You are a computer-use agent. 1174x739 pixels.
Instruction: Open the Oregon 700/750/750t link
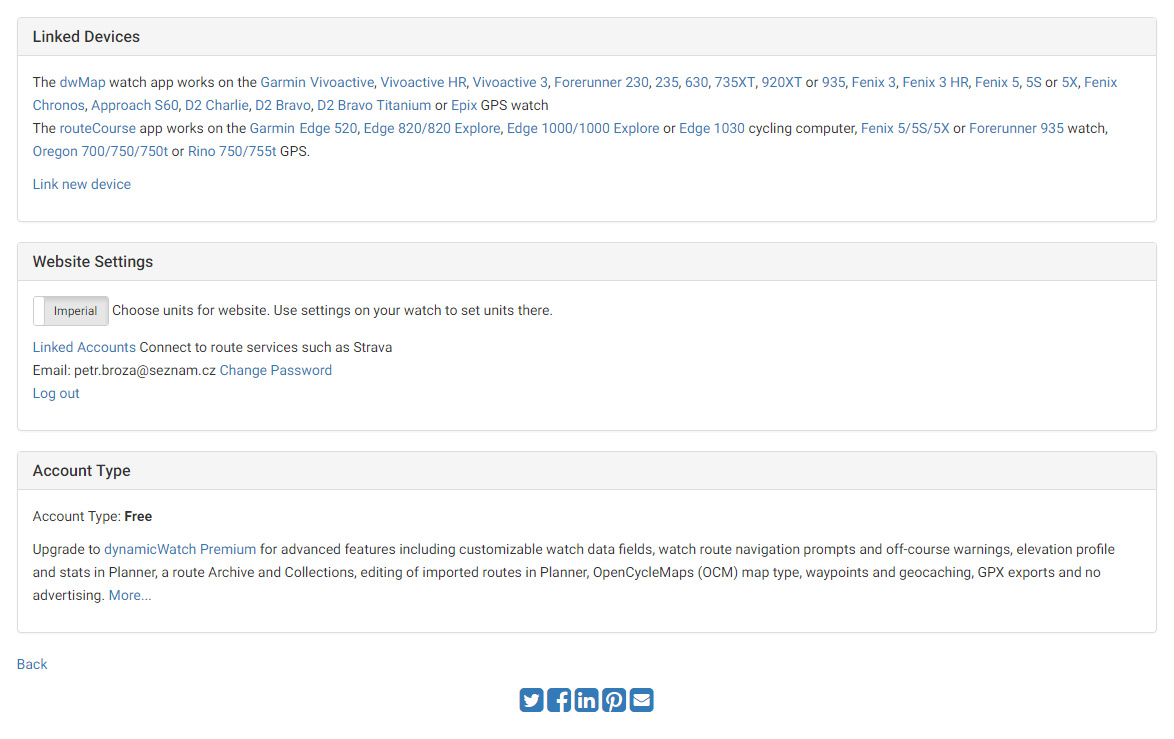click(x=100, y=151)
